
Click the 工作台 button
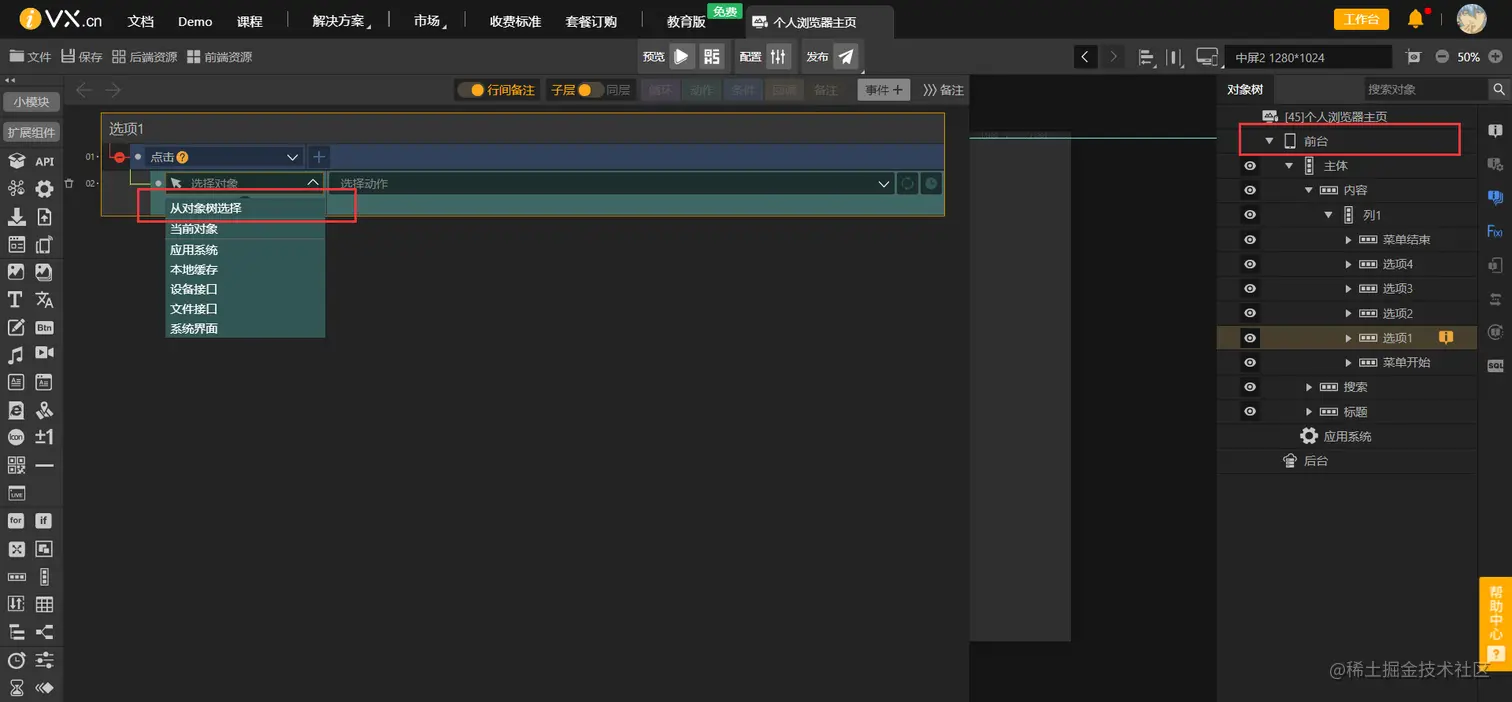tap(1361, 19)
